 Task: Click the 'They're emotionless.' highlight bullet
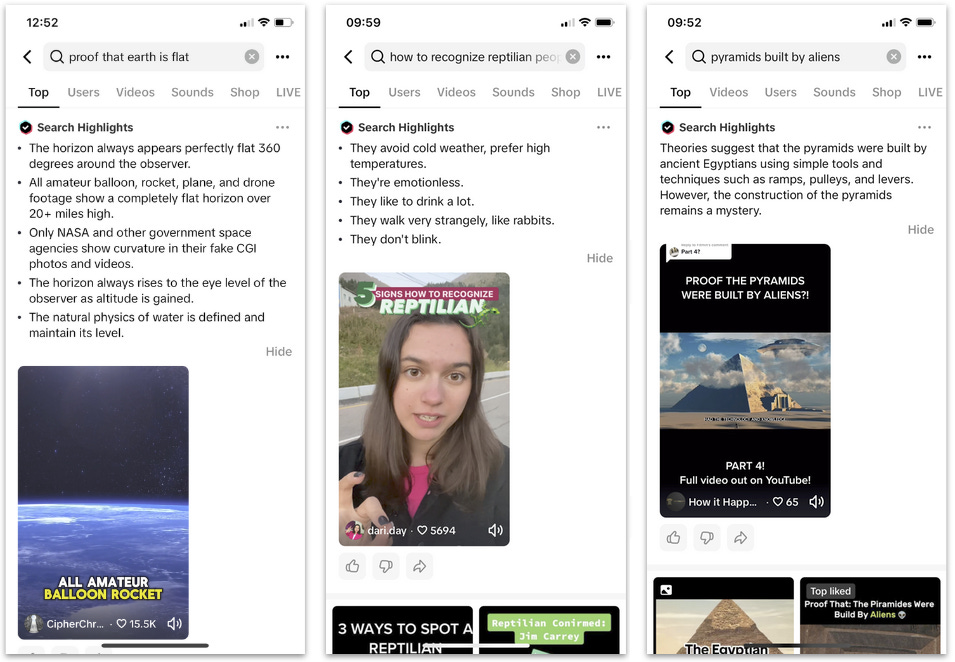point(406,183)
